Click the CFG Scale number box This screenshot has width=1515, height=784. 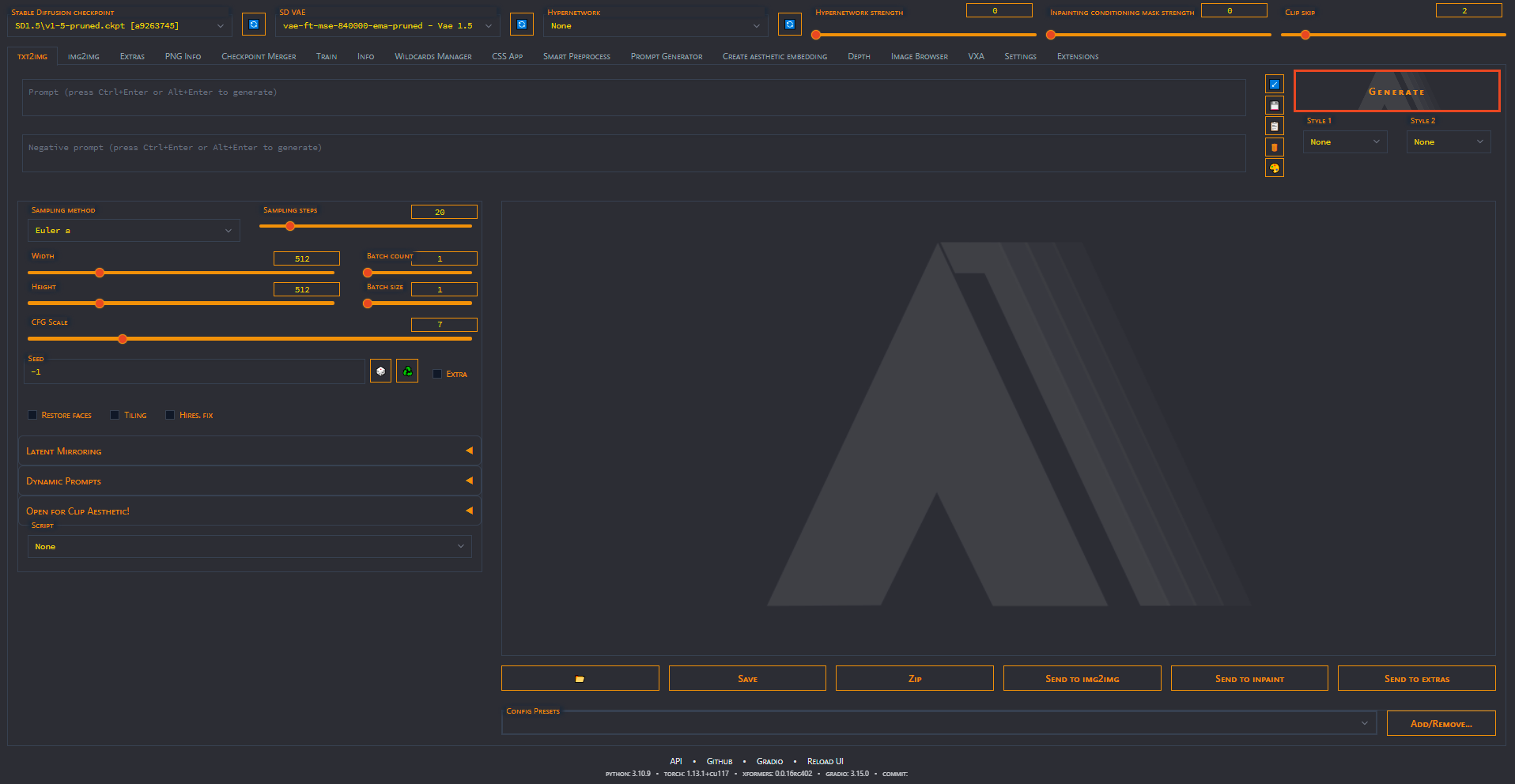click(444, 325)
